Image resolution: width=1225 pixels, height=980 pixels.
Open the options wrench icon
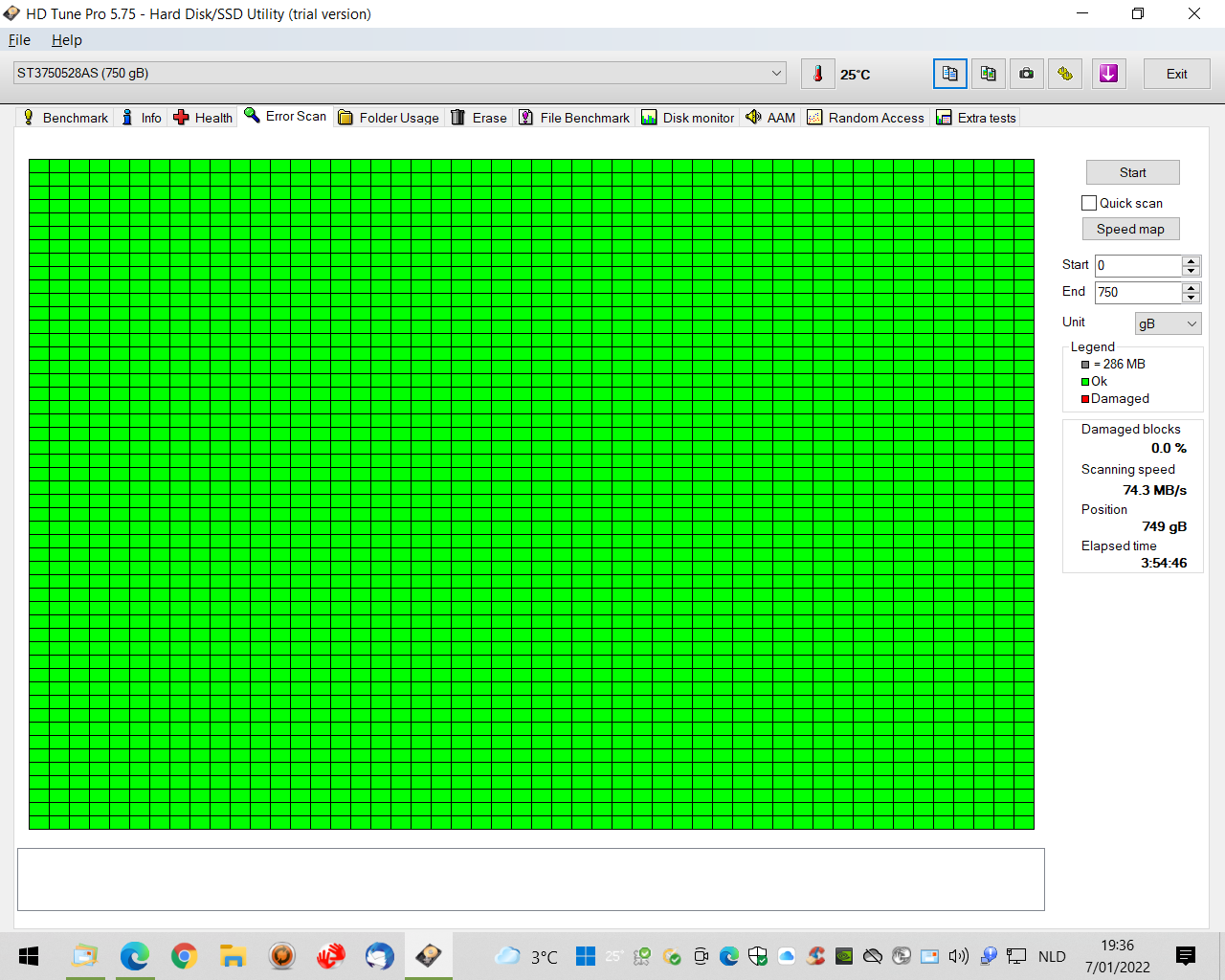1065,74
